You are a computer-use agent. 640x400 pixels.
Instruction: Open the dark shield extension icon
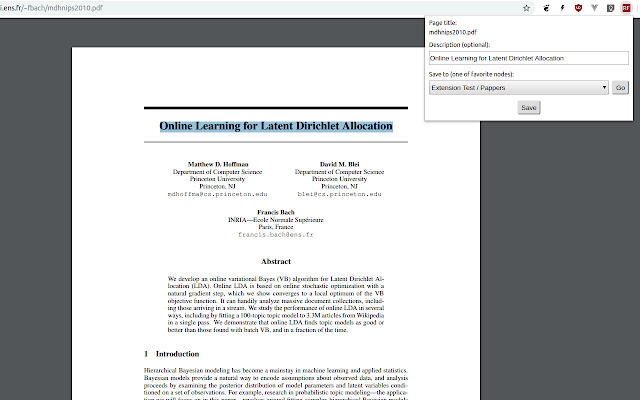click(611, 8)
